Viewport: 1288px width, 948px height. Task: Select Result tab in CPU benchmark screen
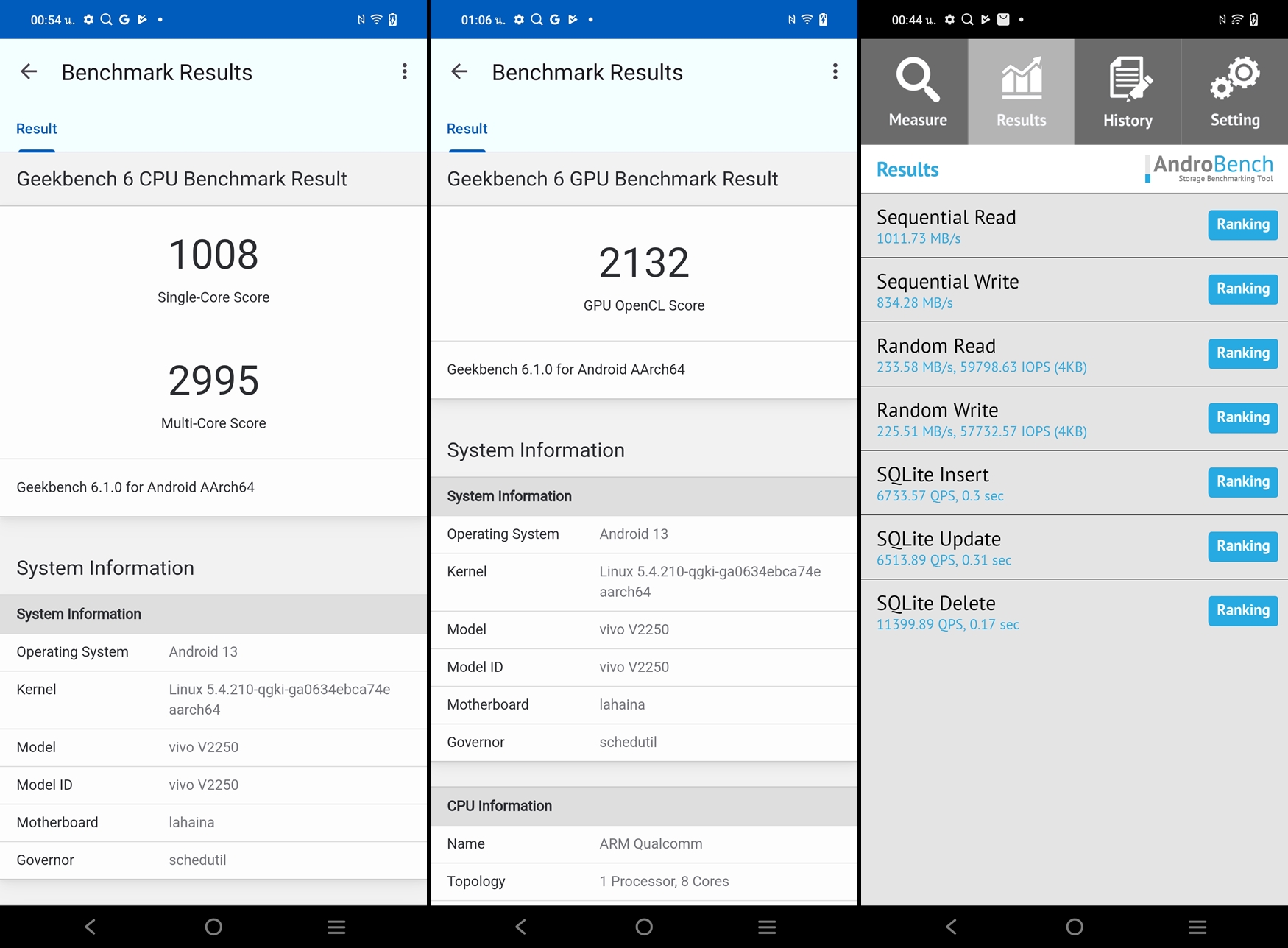coord(37,129)
